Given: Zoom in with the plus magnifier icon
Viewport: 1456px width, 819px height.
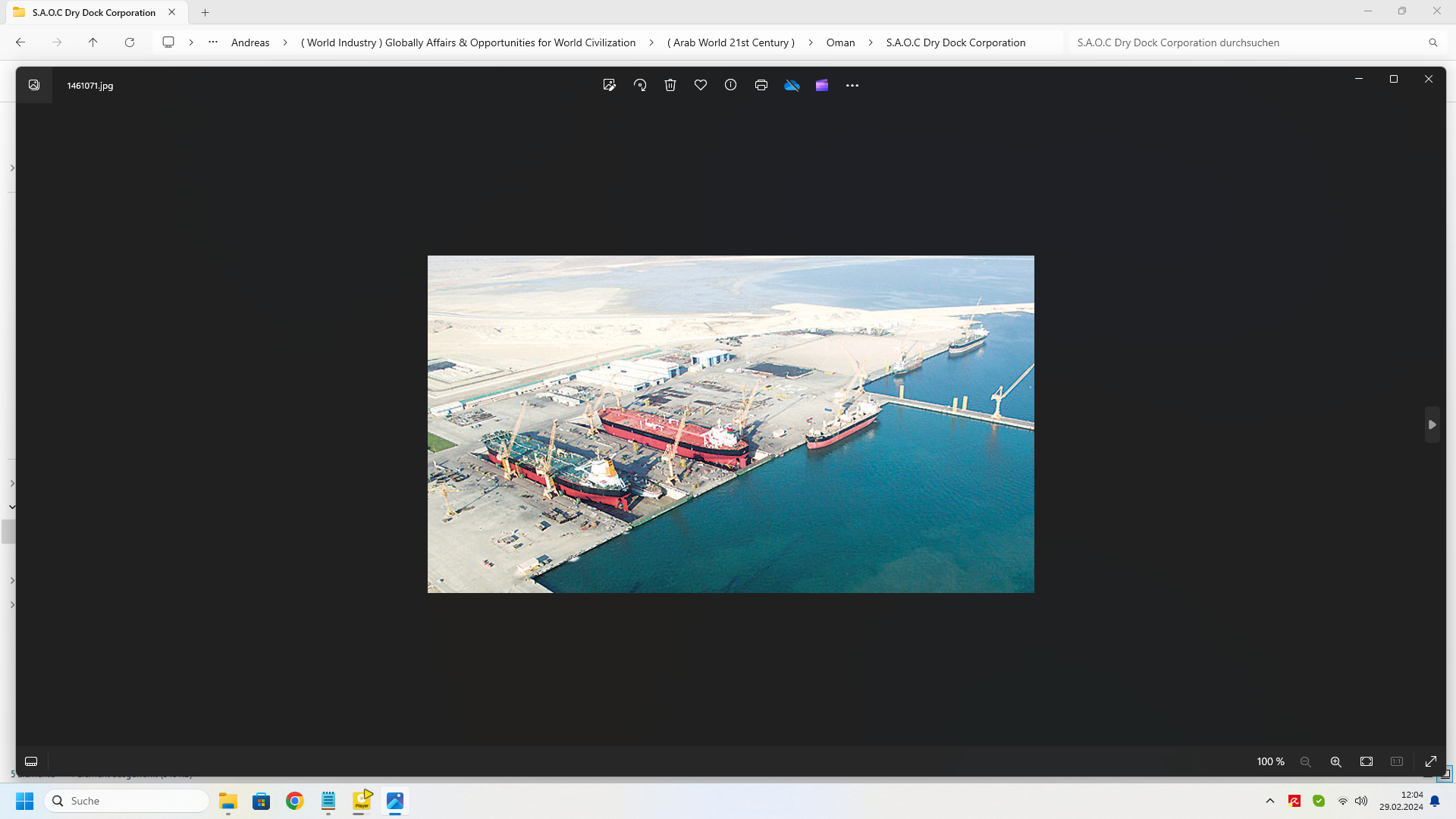Looking at the screenshot, I should coord(1336,761).
